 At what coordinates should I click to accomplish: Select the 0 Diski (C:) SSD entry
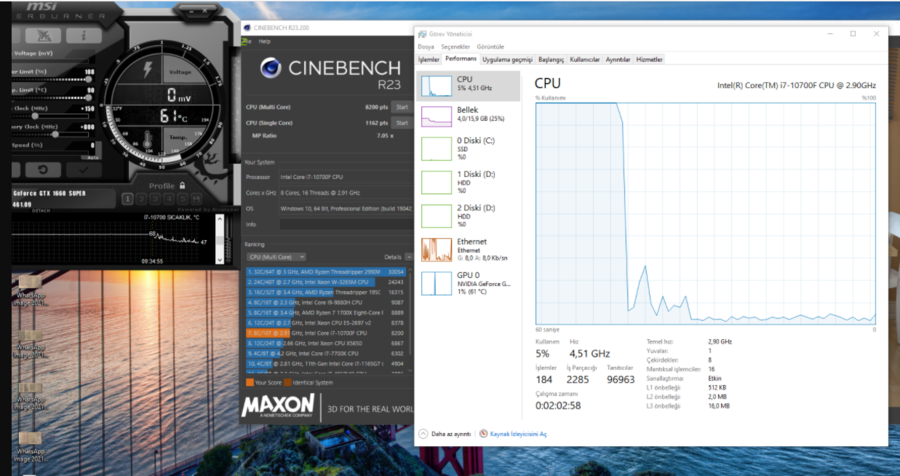(x=468, y=149)
